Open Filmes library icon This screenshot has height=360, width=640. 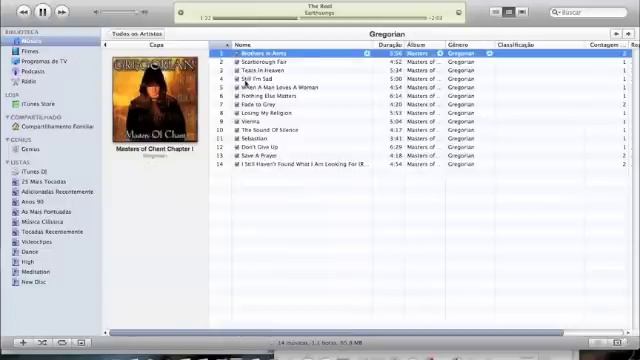(x=16, y=51)
